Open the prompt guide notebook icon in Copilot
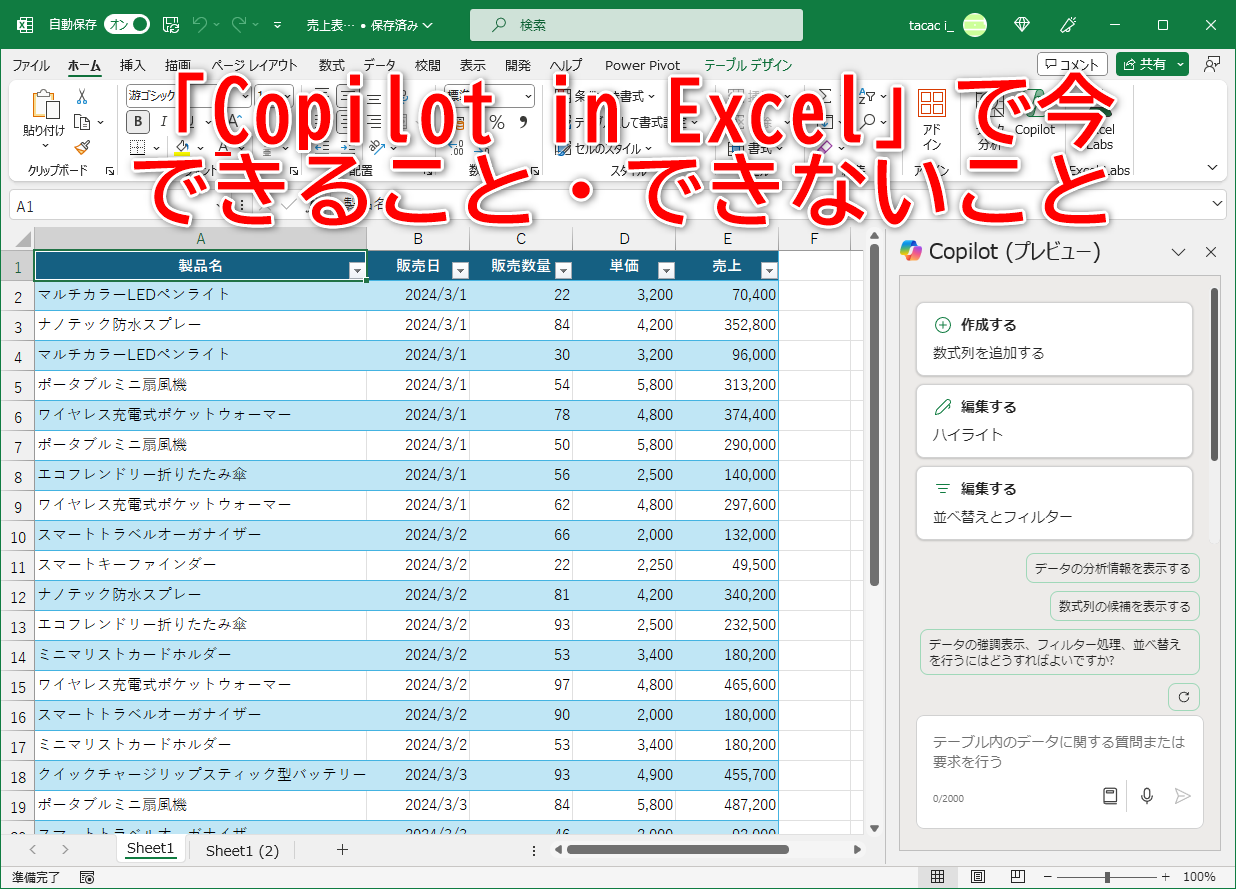1236x889 pixels. 1110,796
